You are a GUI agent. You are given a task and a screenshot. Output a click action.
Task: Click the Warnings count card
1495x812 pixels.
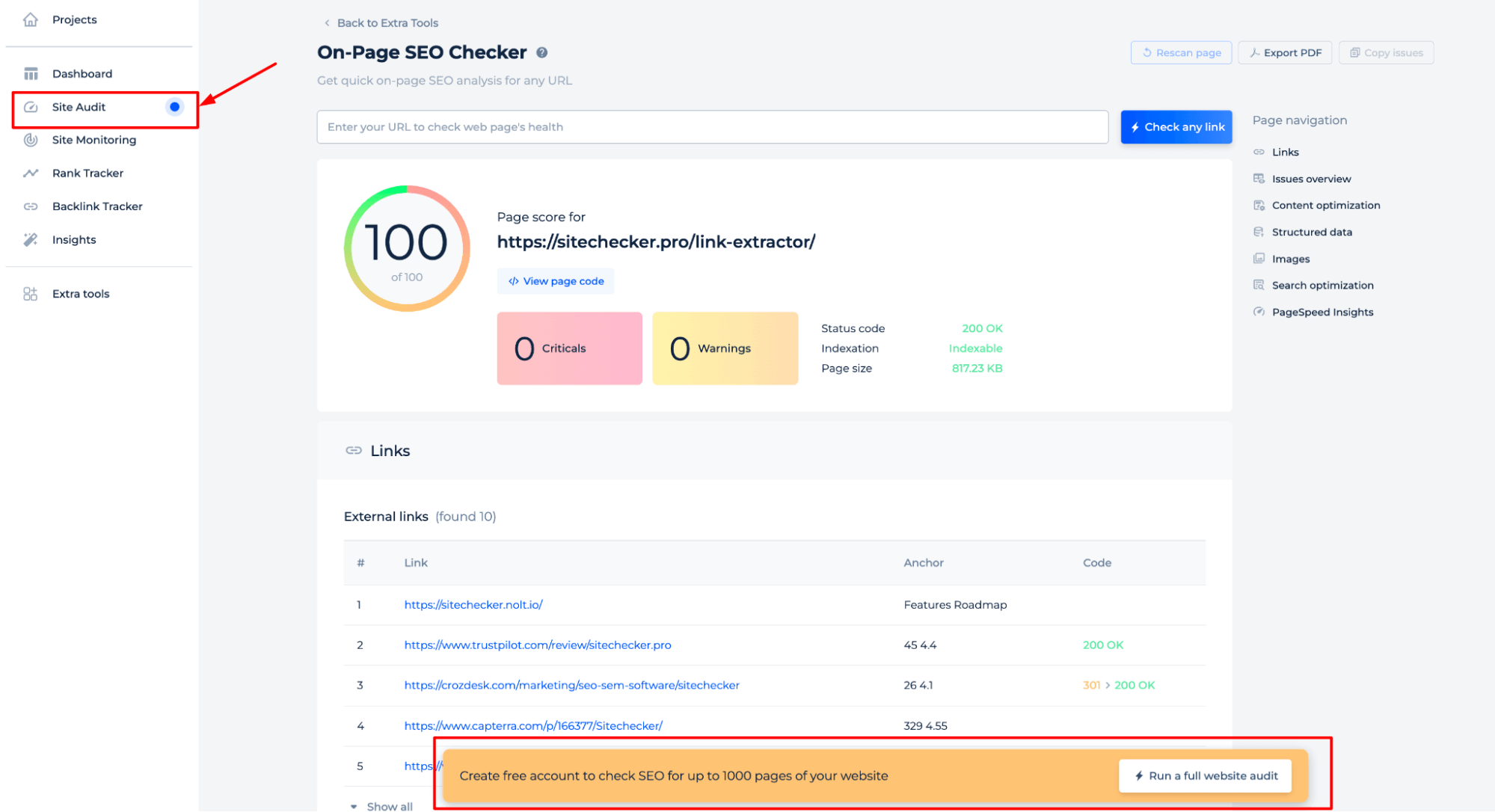(725, 348)
